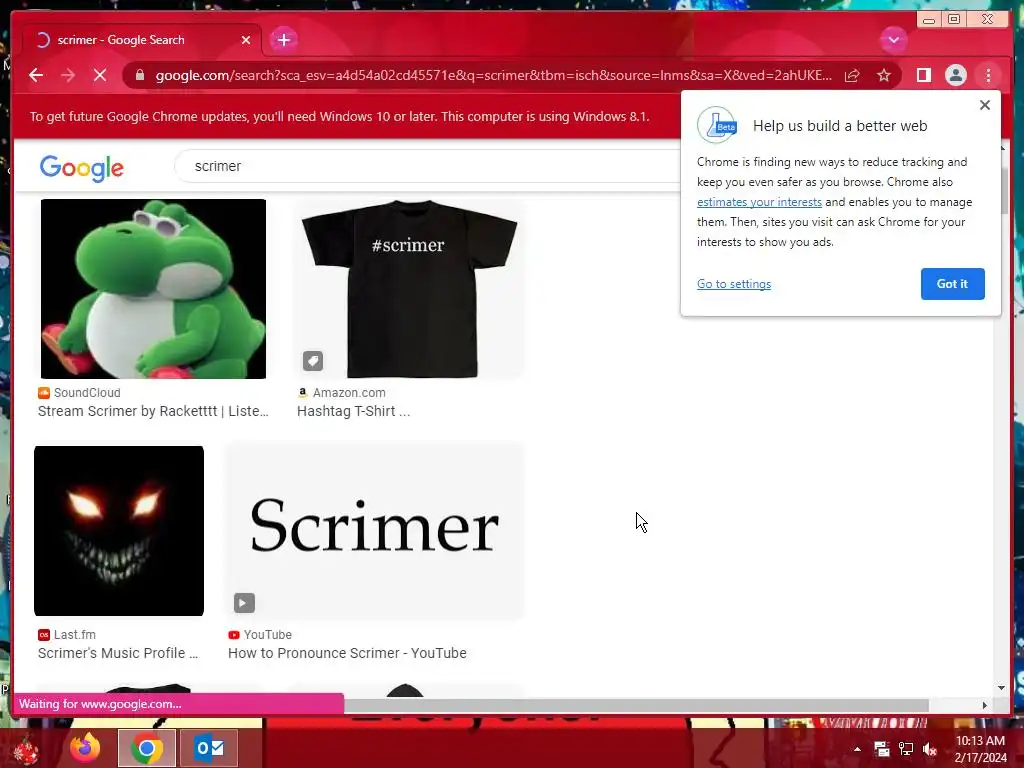Click the Beta flask icon
The height and width of the screenshot is (768, 1024).
tap(717, 125)
